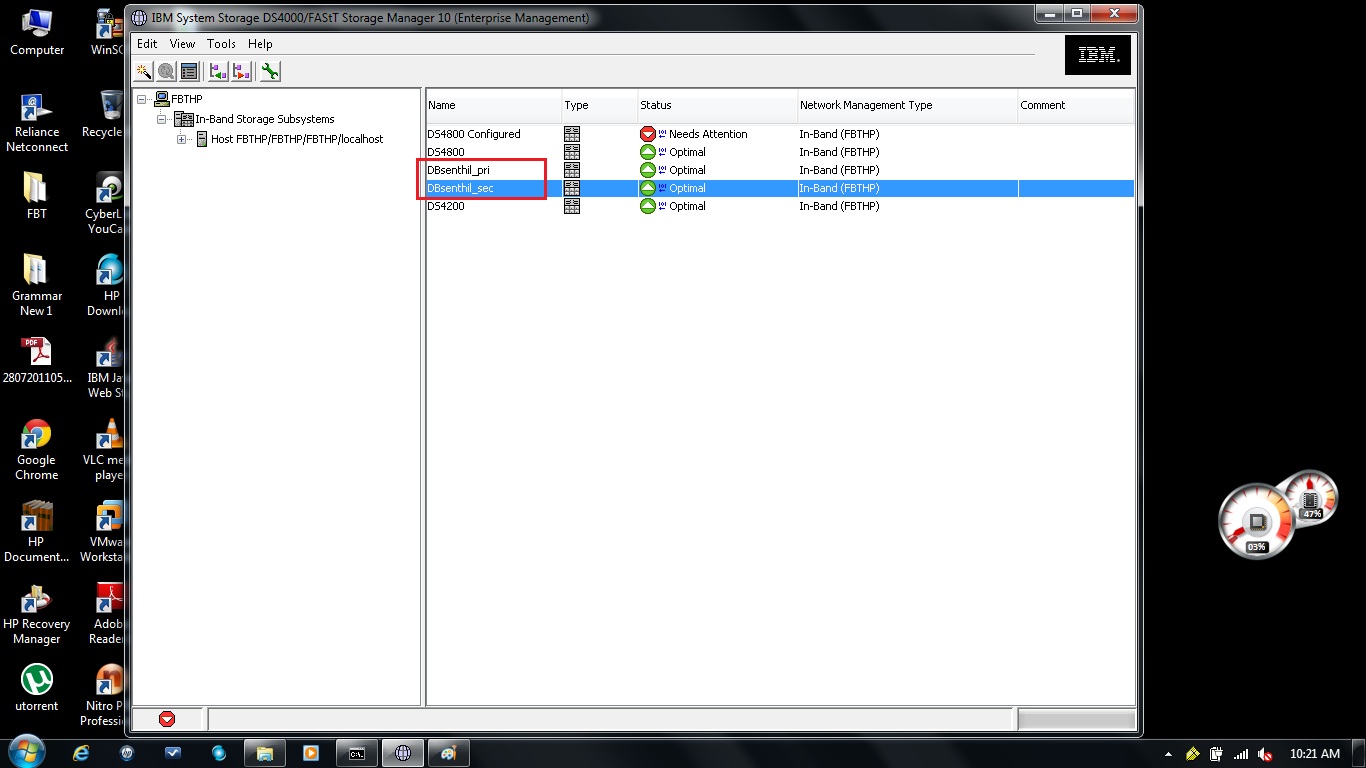The width and height of the screenshot is (1366, 768).
Task: Open the Storage Manager icon in the taskbar
Action: pyautogui.click(x=402, y=752)
